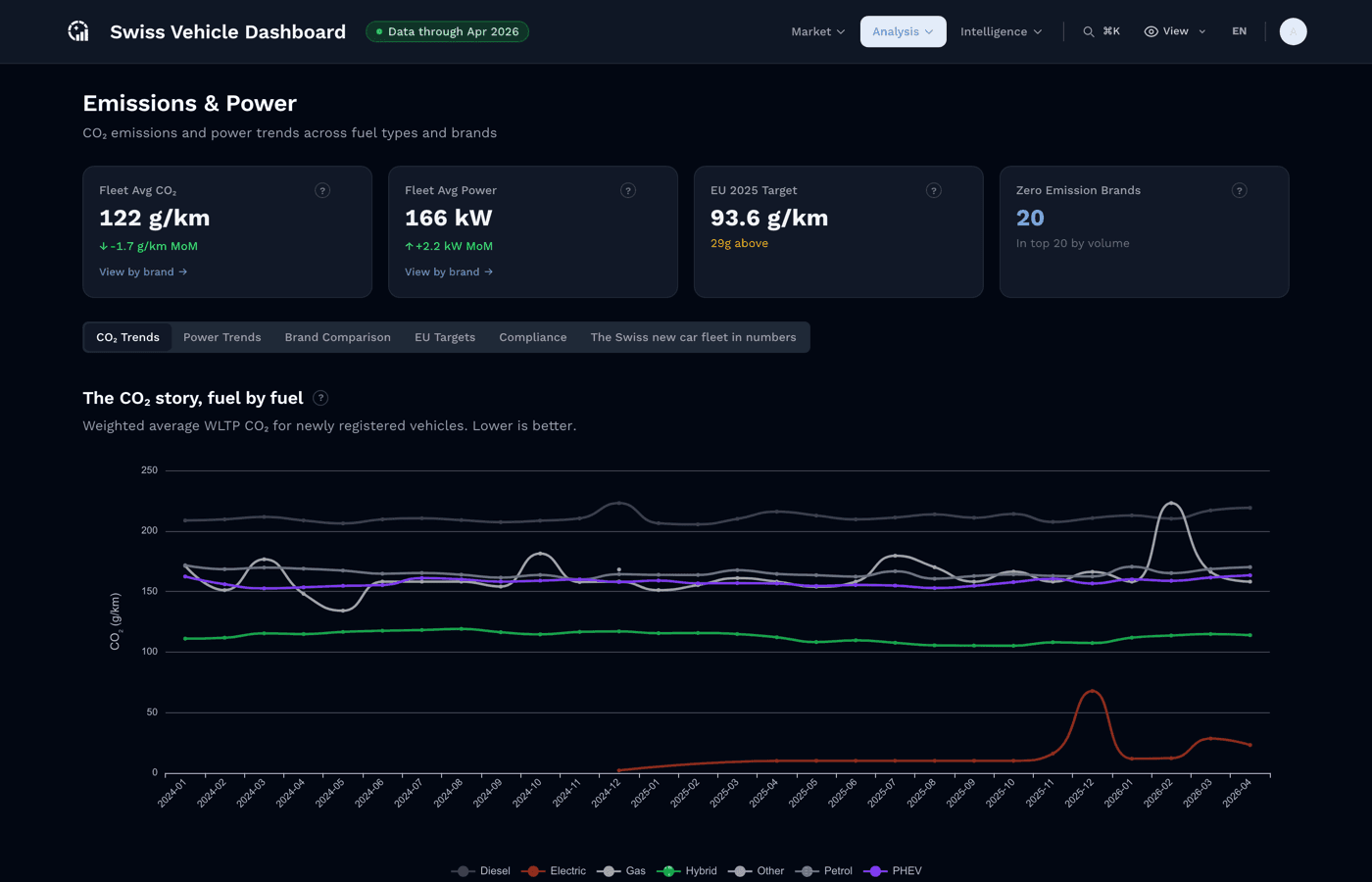Viewport: 1372px width, 882px height.
Task: Open the View options dropdown
Action: [1175, 31]
